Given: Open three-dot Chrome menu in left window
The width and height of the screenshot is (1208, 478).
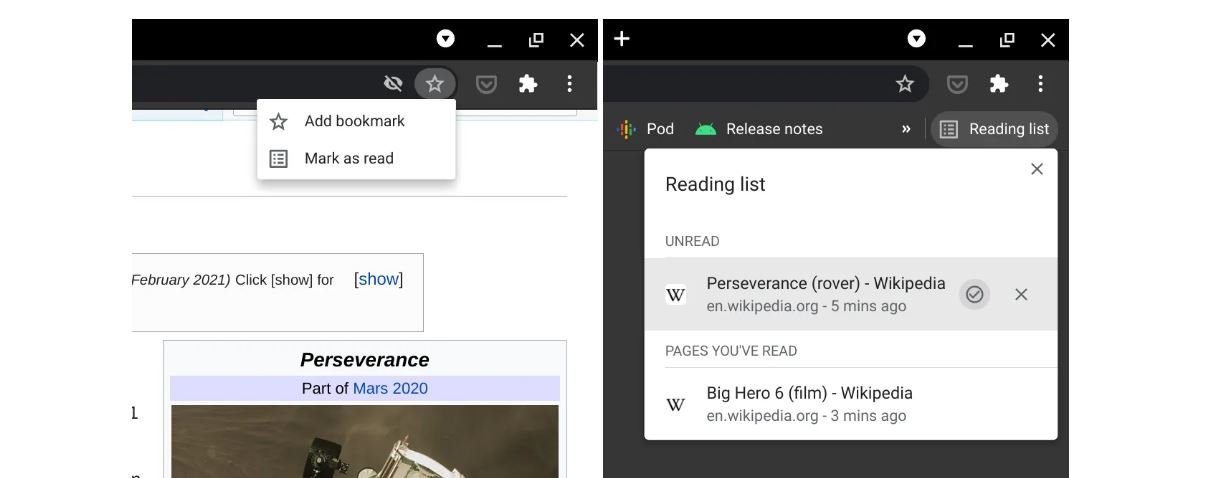Looking at the screenshot, I should (569, 84).
